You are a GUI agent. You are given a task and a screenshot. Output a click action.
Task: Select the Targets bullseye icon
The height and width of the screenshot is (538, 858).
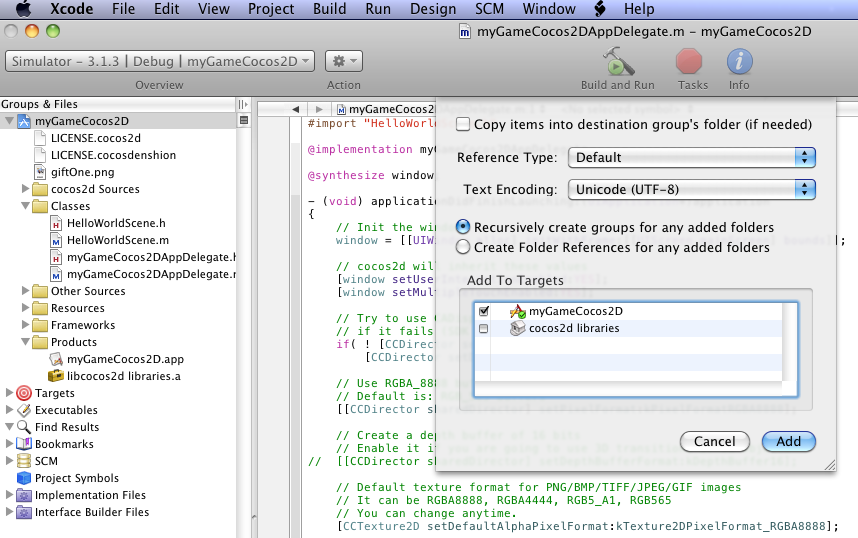click(x=24, y=393)
